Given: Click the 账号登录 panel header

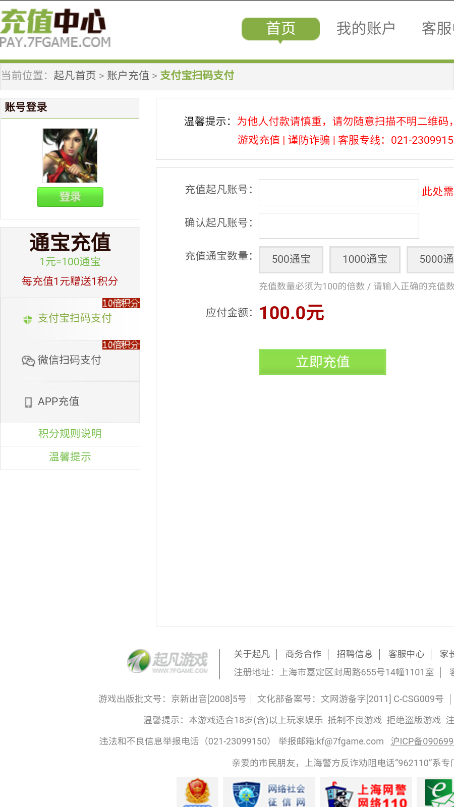Looking at the screenshot, I should click(70, 108).
